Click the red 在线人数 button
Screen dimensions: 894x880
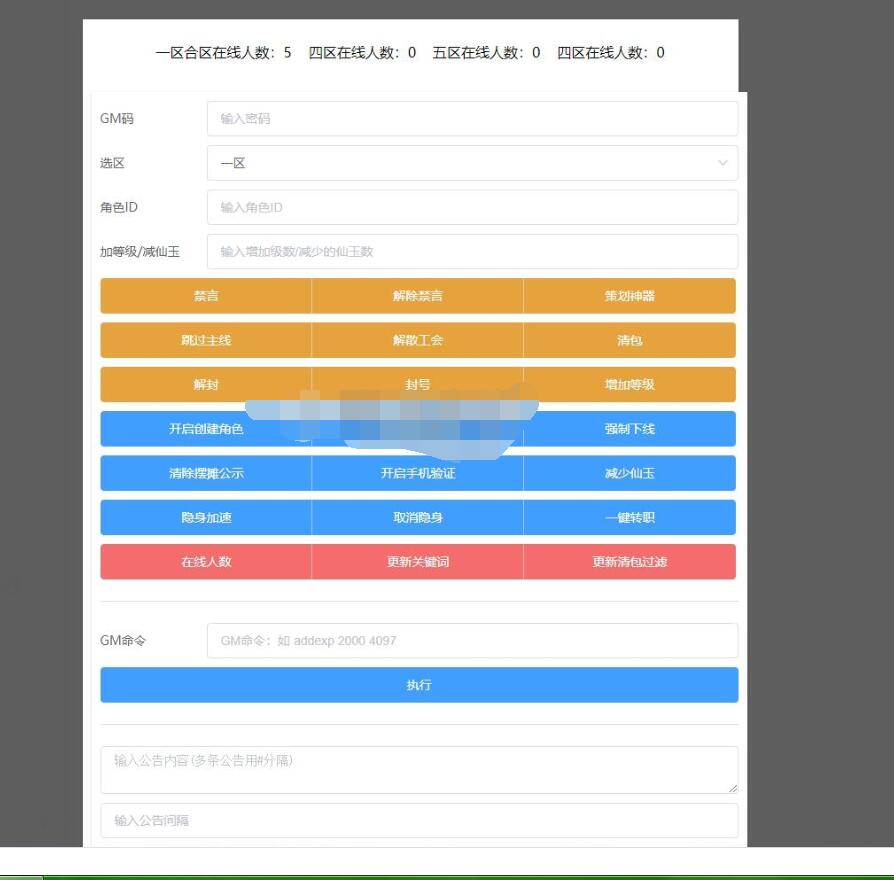point(206,562)
